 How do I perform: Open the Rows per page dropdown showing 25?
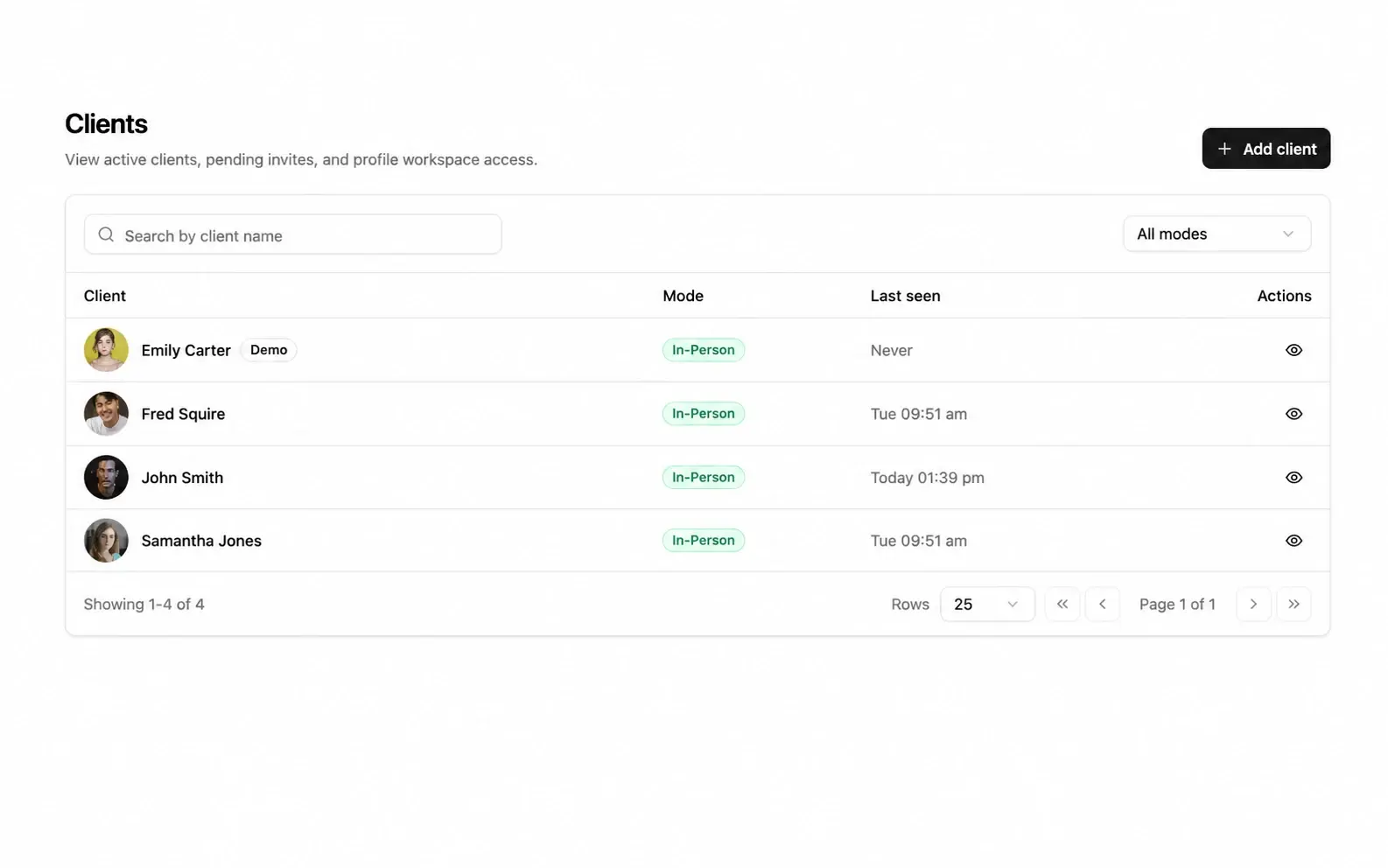987,605
